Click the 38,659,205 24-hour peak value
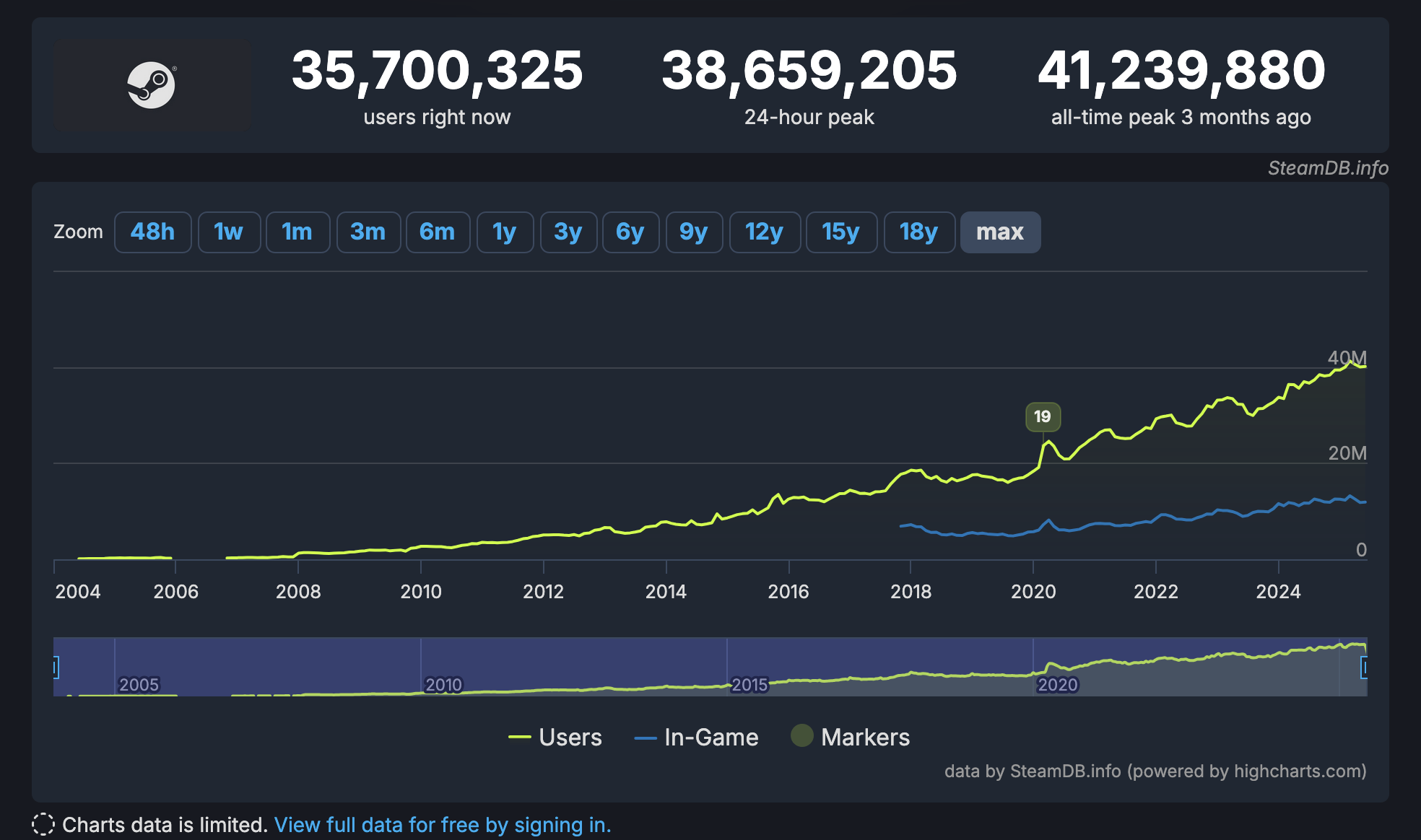 point(809,70)
